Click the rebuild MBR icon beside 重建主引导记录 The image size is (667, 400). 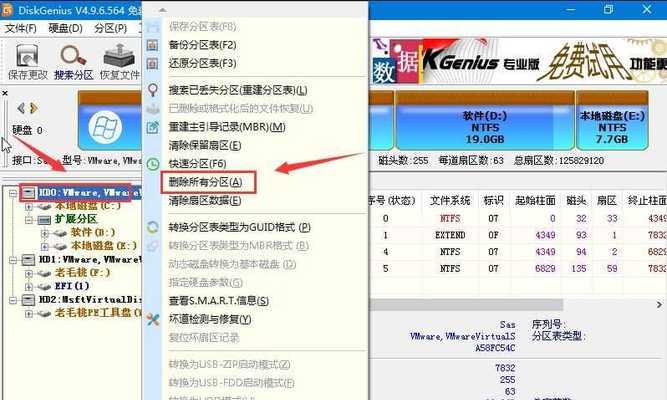pos(152,127)
